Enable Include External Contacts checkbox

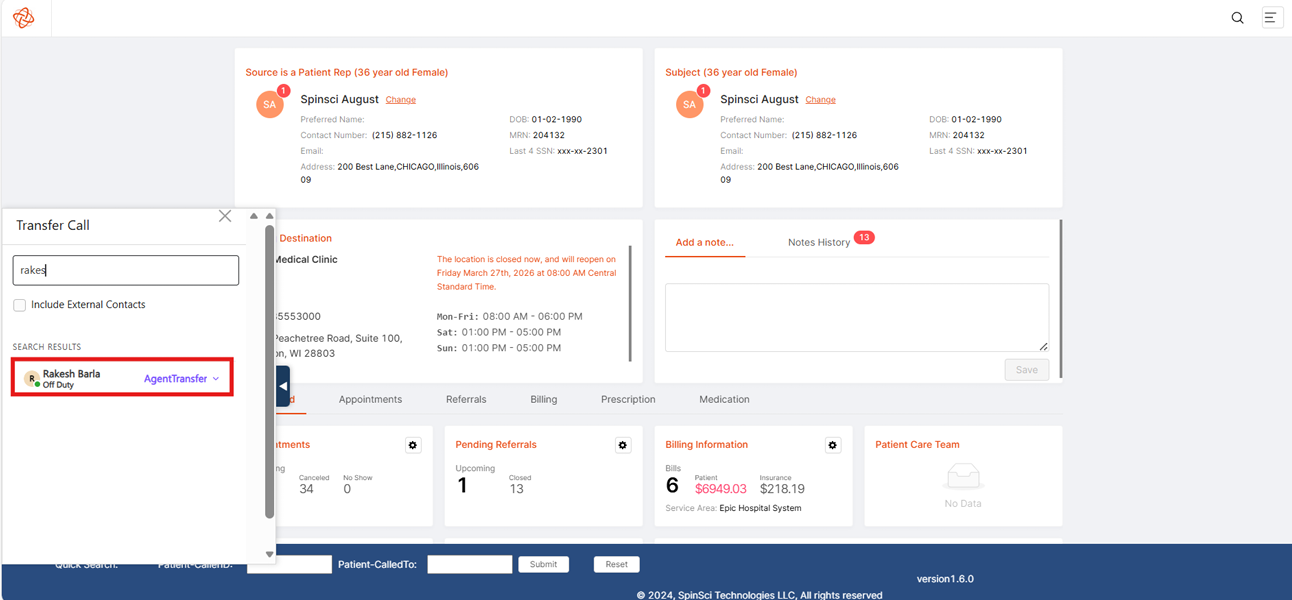coord(19,305)
